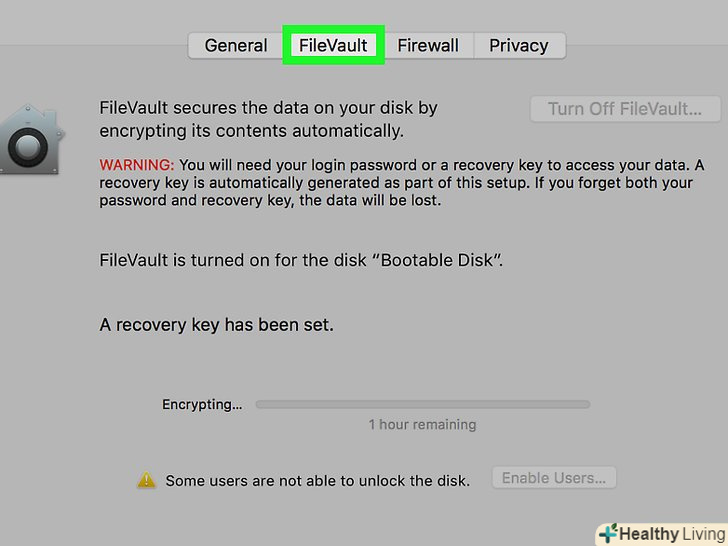Click the yellow warning triangle icon
728x546 pixels.
tap(146, 480)
